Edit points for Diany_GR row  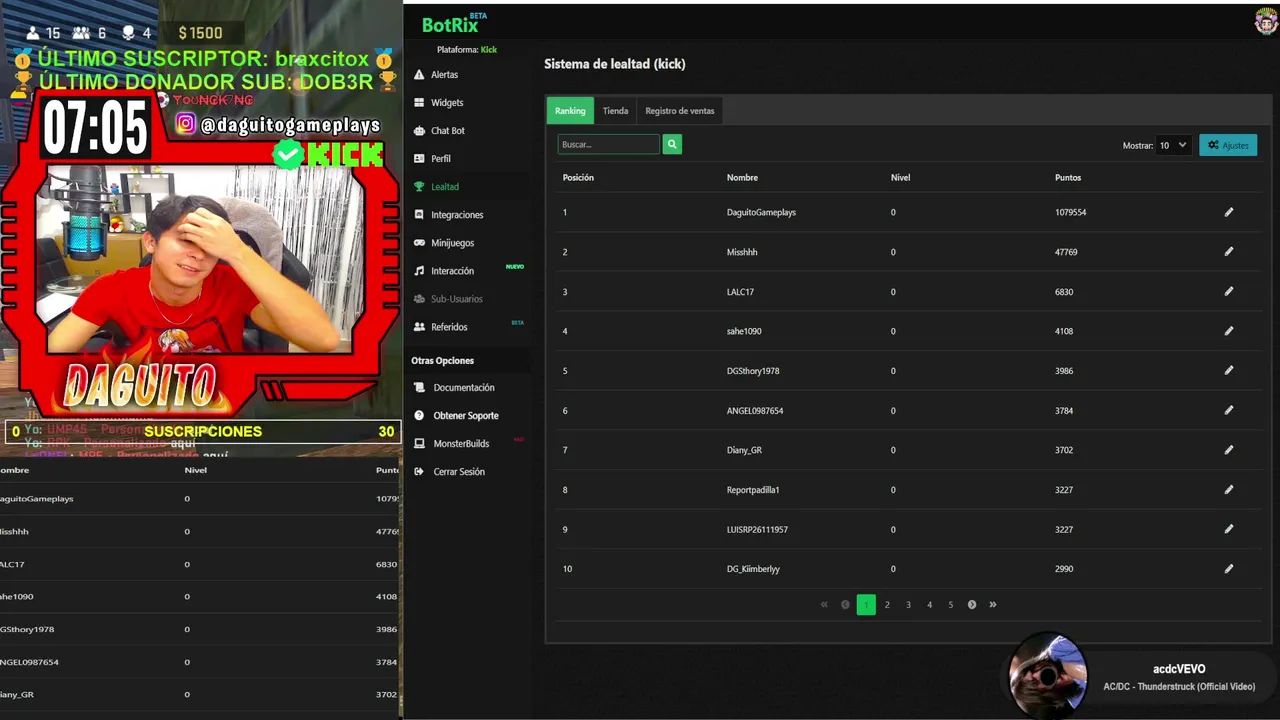1229,450
